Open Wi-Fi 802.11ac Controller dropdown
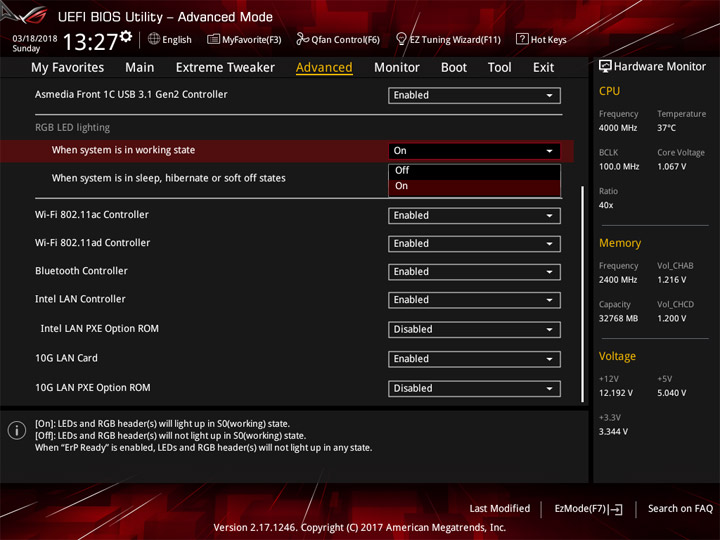Viewport: 720px width, 540px height. pyautogui.click(x=474, y=216)
